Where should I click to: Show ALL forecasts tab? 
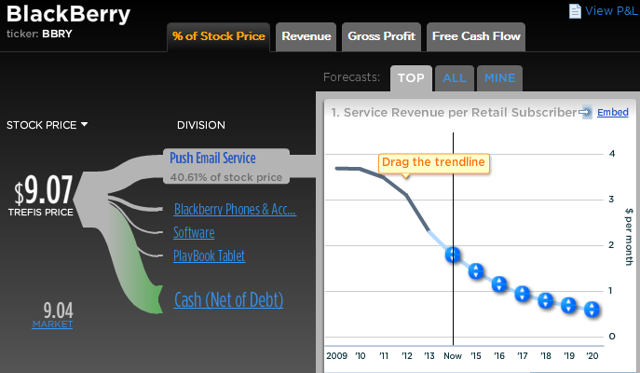tap(454, 78)
